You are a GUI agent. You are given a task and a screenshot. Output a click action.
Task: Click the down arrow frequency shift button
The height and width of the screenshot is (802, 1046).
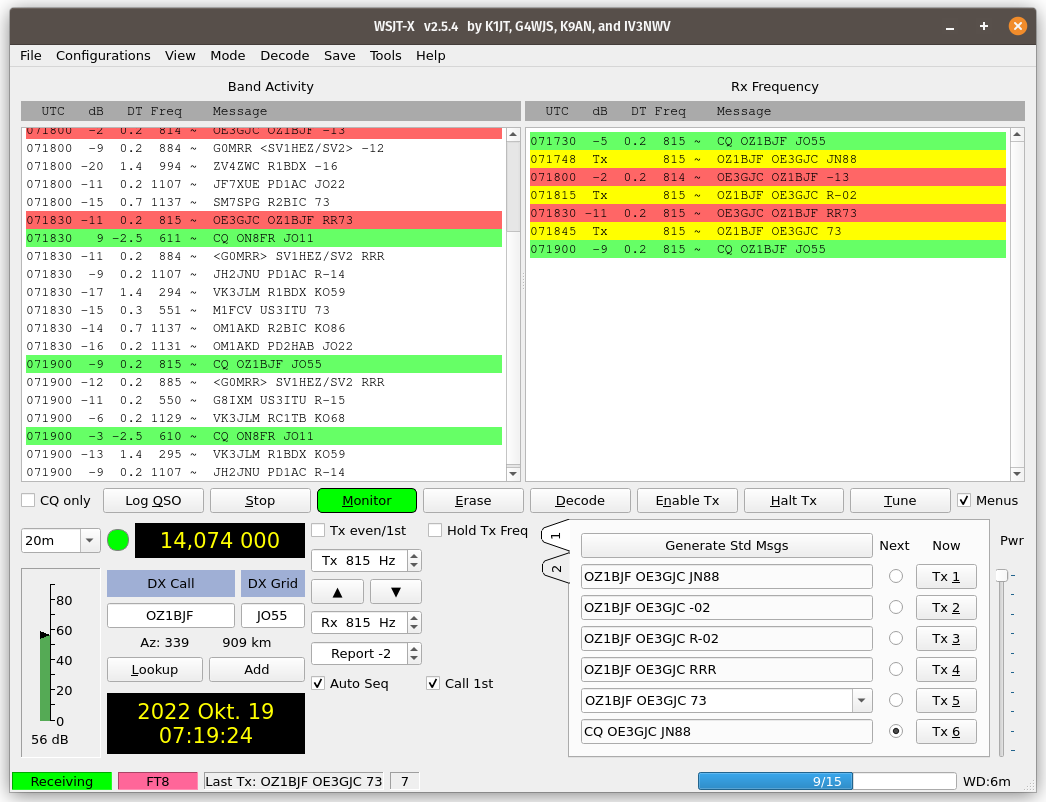tap(395, 592)
